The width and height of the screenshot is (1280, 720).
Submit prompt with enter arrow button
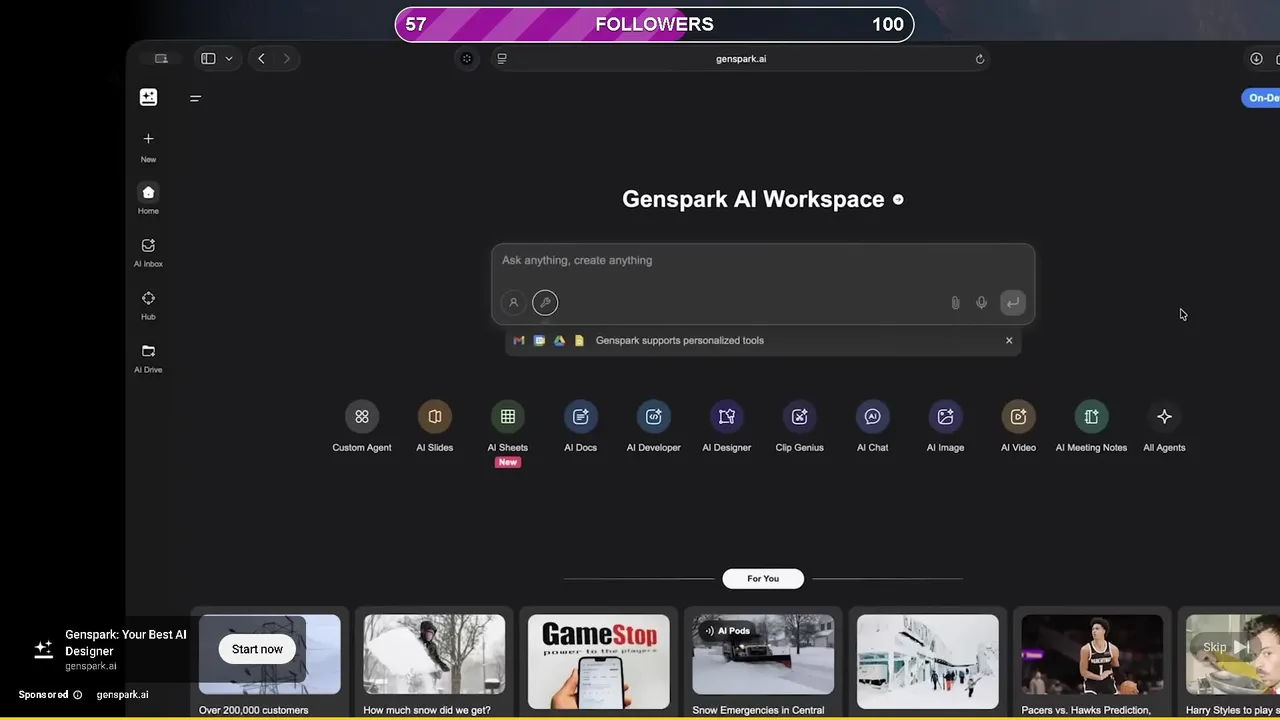click(1013, 303)
